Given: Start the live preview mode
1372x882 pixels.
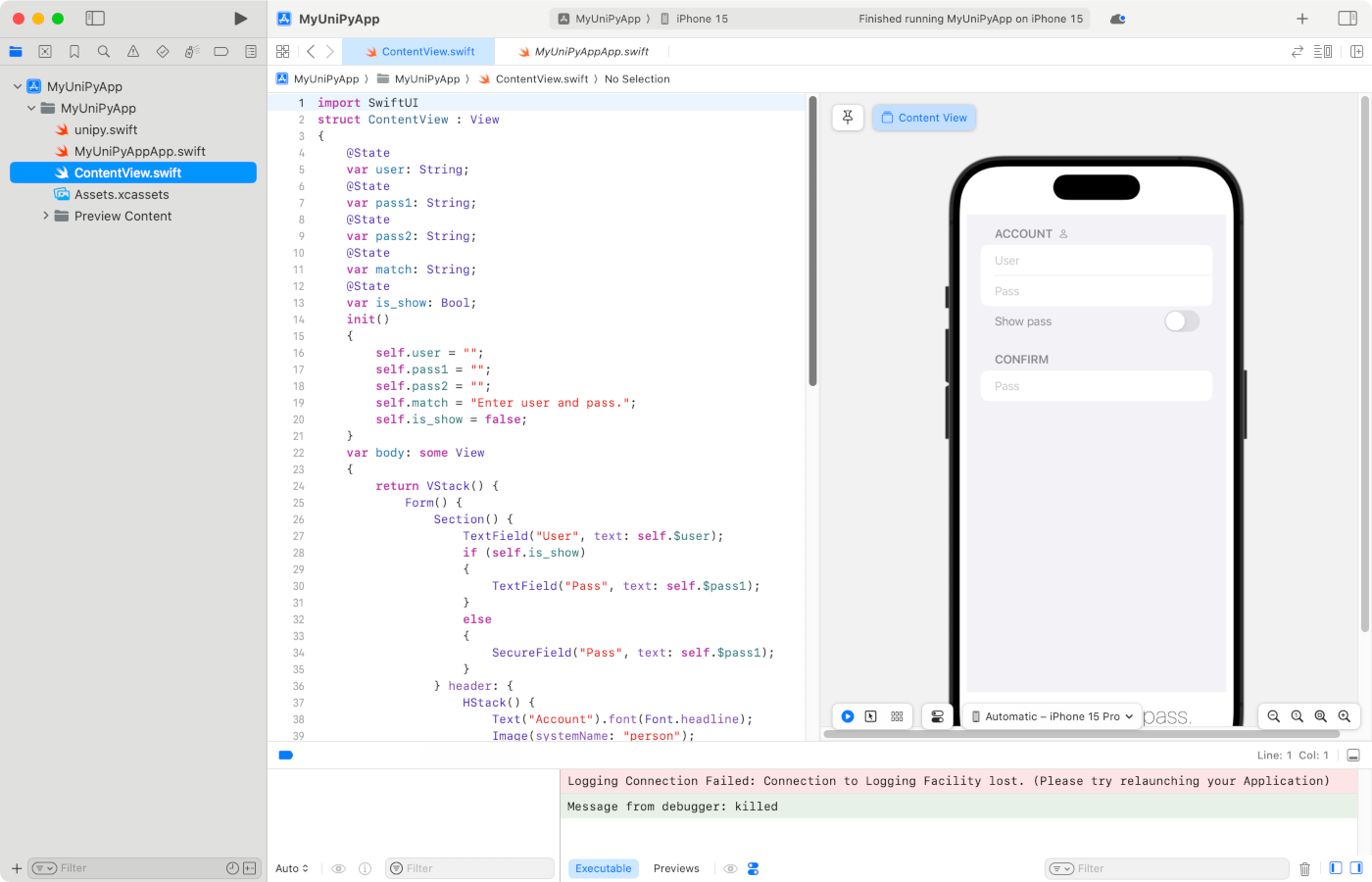Looking at the screenshot, I should pyautogui.click(x=848, y=716).
